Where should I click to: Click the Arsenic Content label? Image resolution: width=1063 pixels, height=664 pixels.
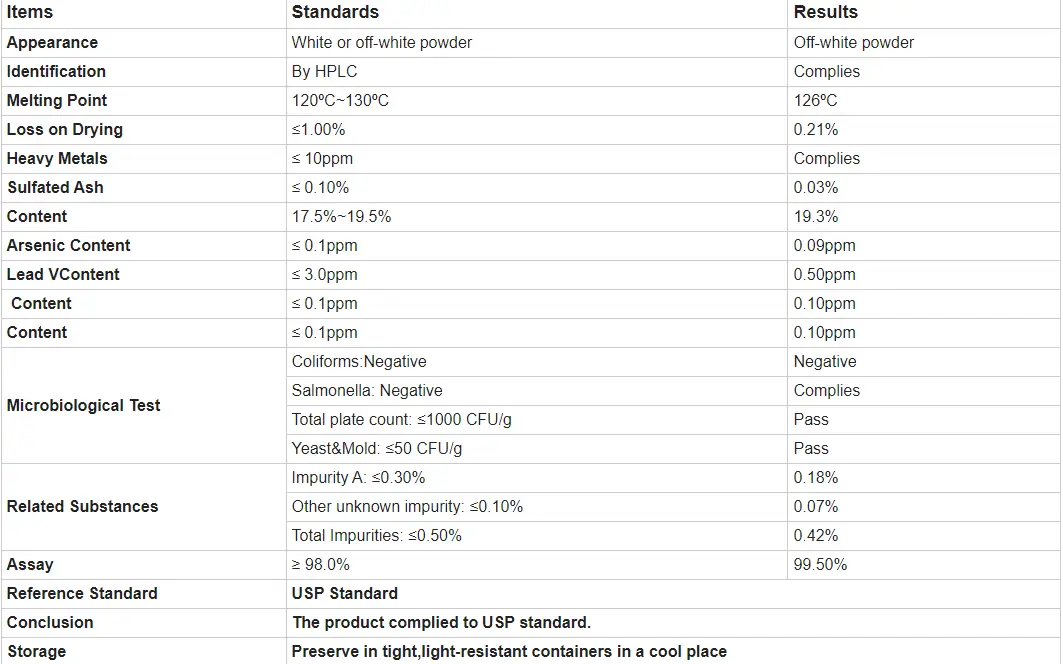[x=69, y=246]
